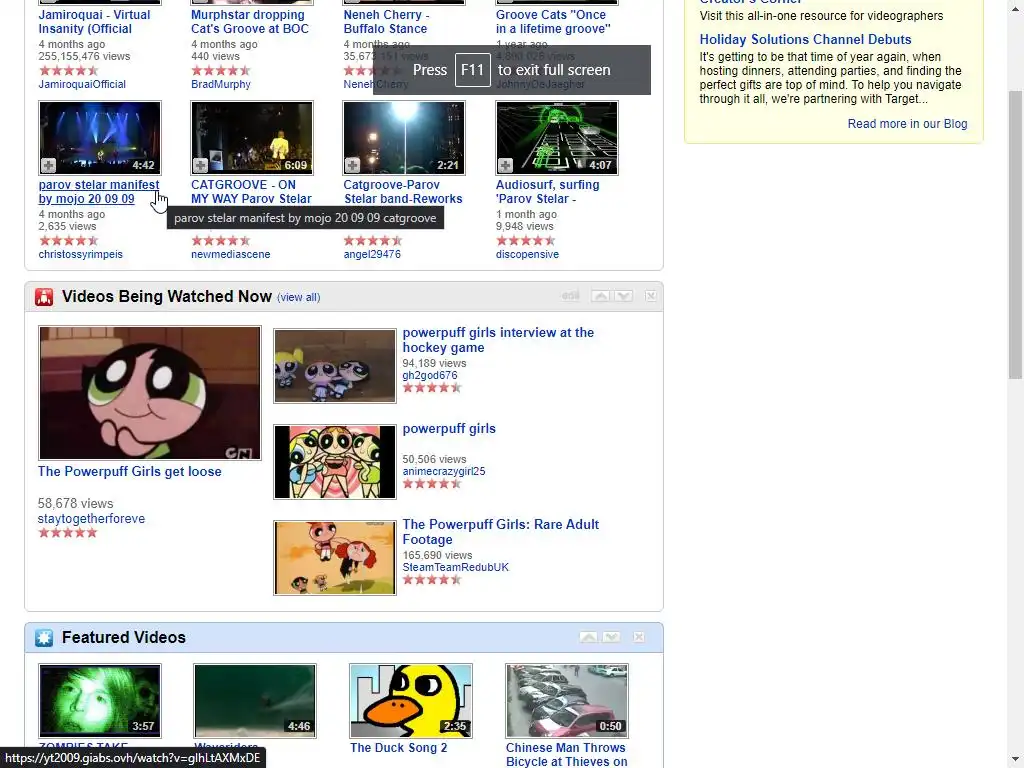Play ZOMBIES featured thumbnail 3:57
This screenshot has width=1024, height=768.
tap(100, 701)
